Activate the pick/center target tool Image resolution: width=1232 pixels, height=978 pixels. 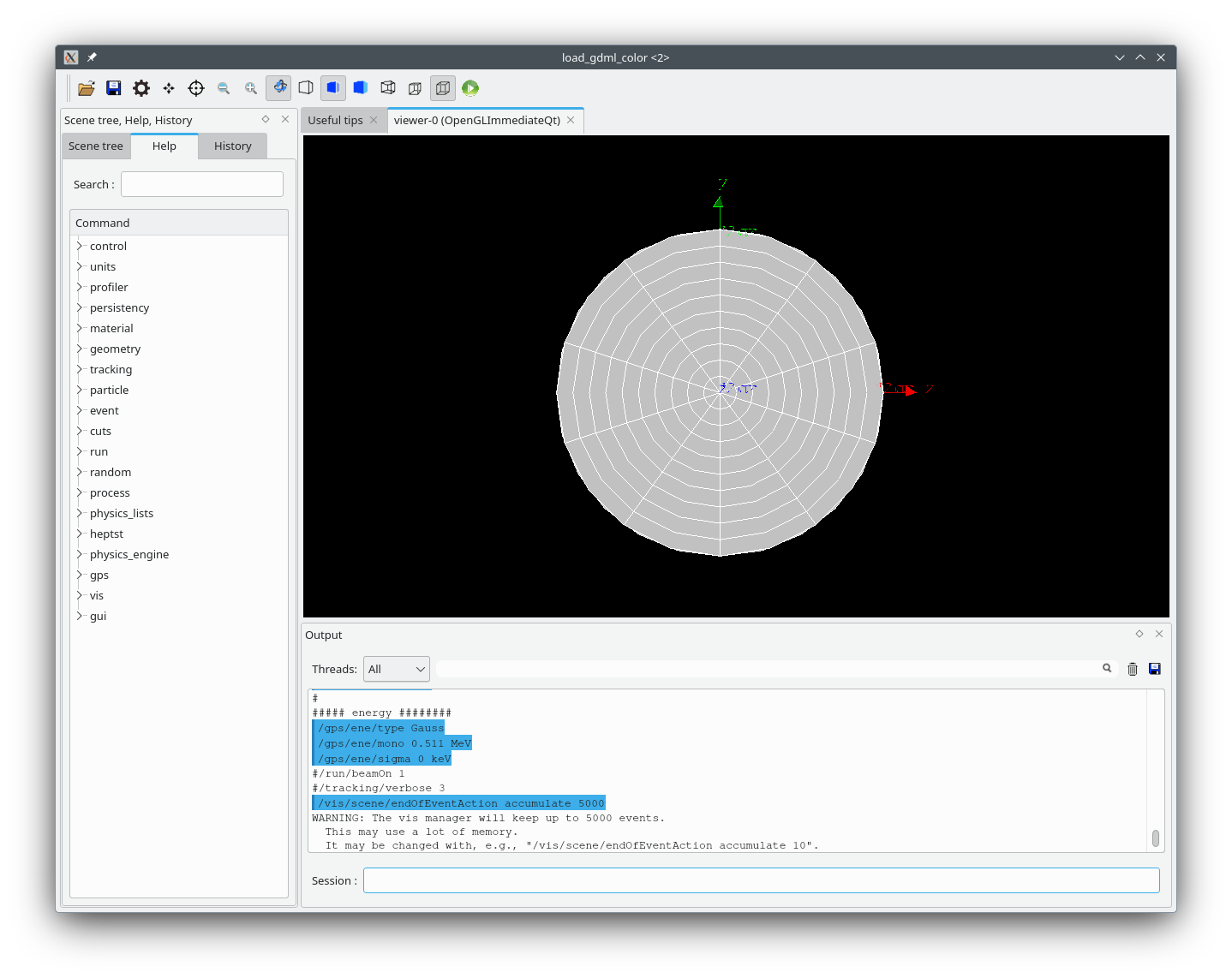pos(195,87)
